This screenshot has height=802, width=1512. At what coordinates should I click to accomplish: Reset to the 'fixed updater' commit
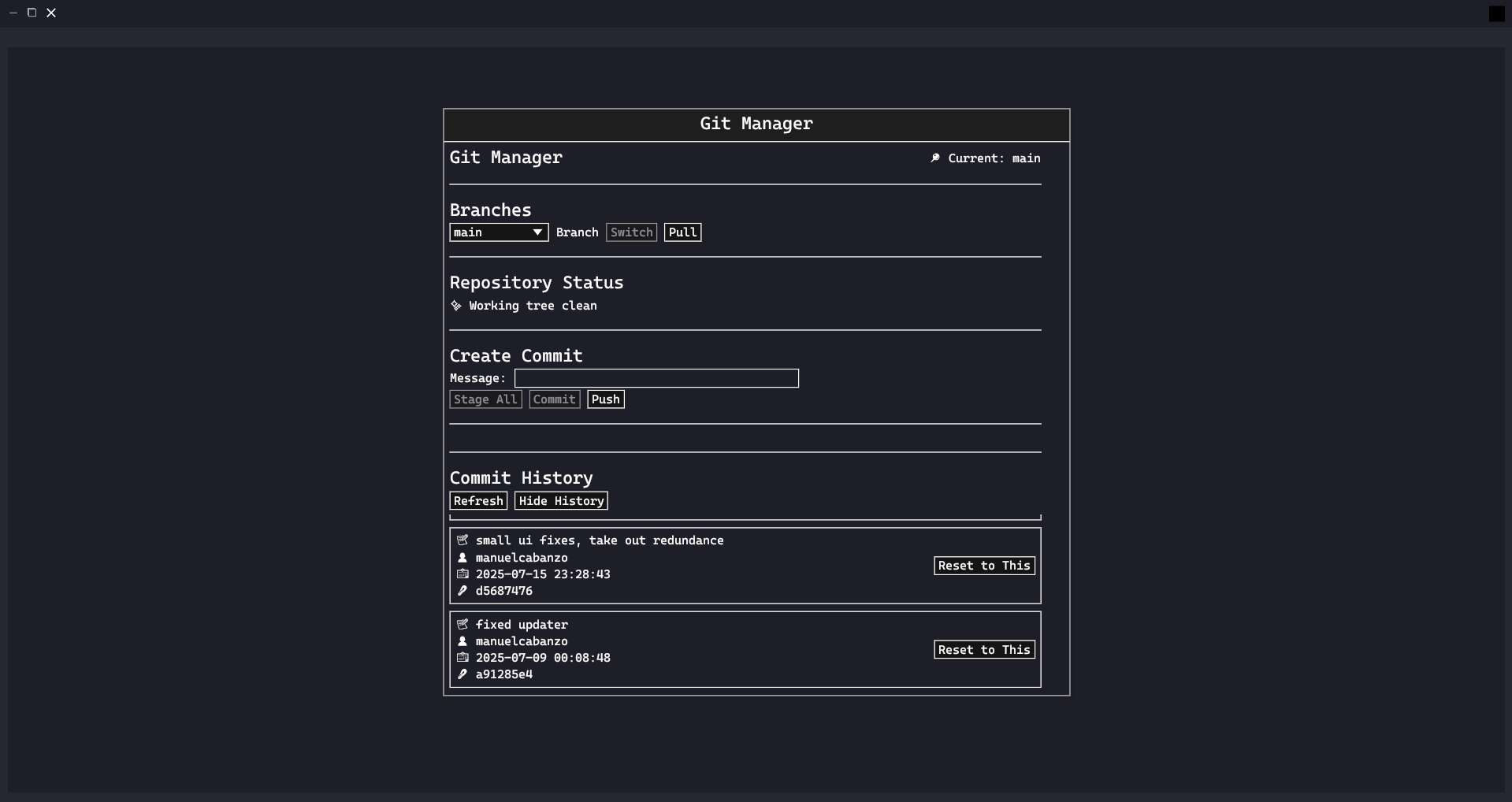[984, 650]
